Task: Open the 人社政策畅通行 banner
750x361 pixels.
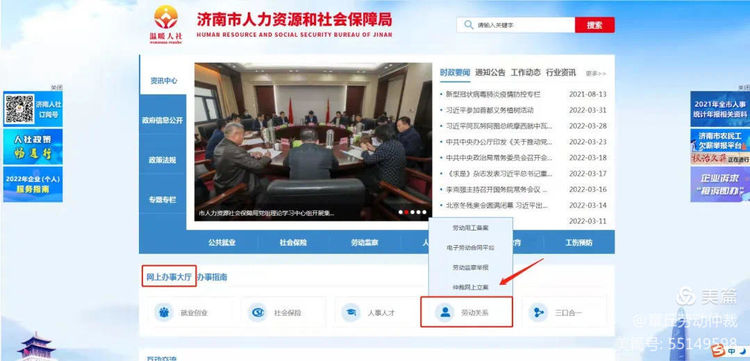Action: tap(33, 147)
